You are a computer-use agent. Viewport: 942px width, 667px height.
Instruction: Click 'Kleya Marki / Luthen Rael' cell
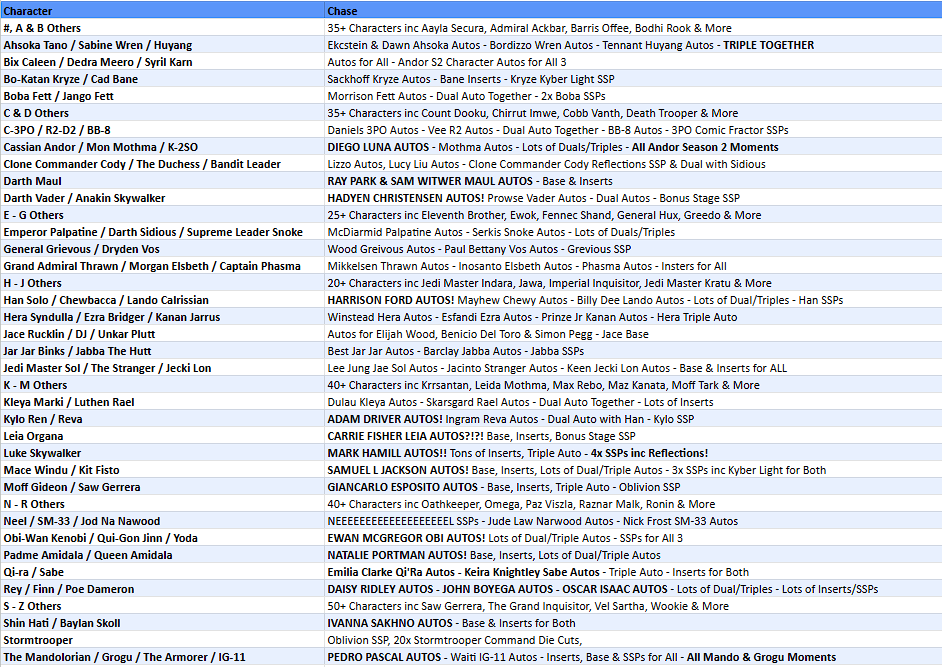[x=162, y=402]
